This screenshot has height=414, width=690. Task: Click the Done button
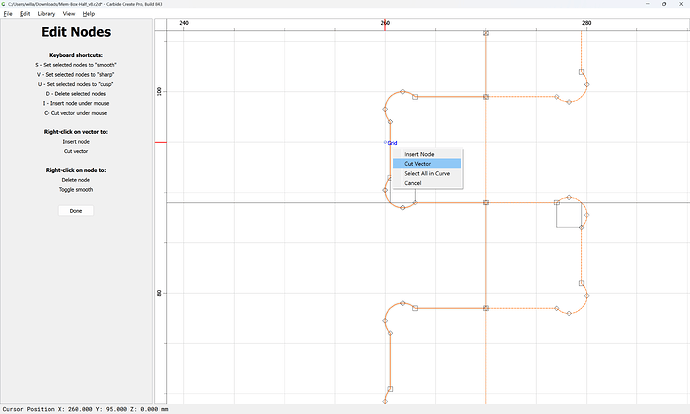(76, 211)
